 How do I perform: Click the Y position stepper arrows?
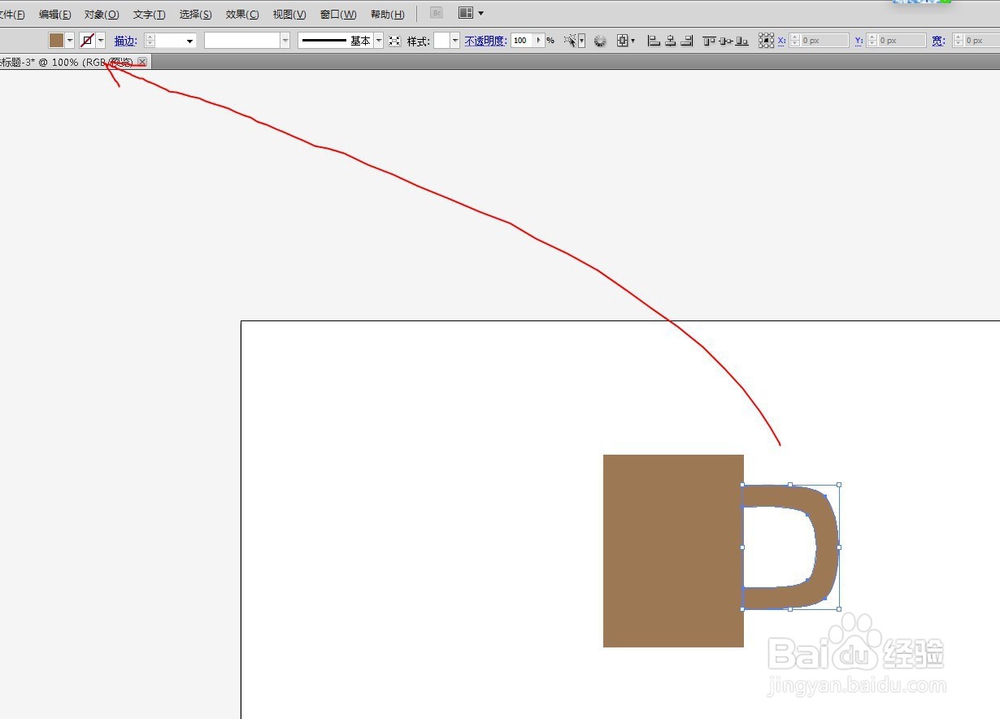click(x=872, y=40)
